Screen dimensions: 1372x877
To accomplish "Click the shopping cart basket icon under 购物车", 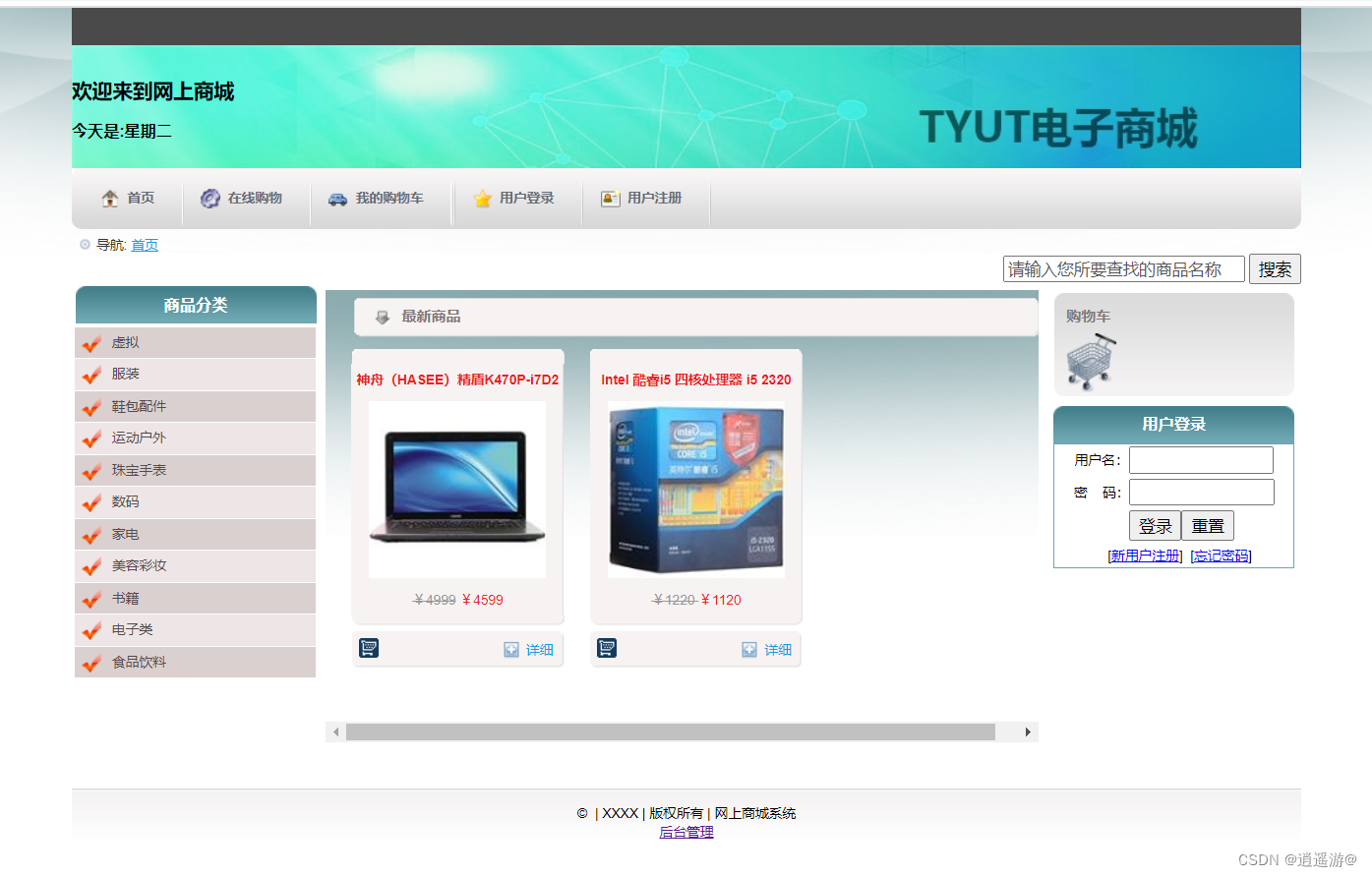I will (x=1091, y=362).
